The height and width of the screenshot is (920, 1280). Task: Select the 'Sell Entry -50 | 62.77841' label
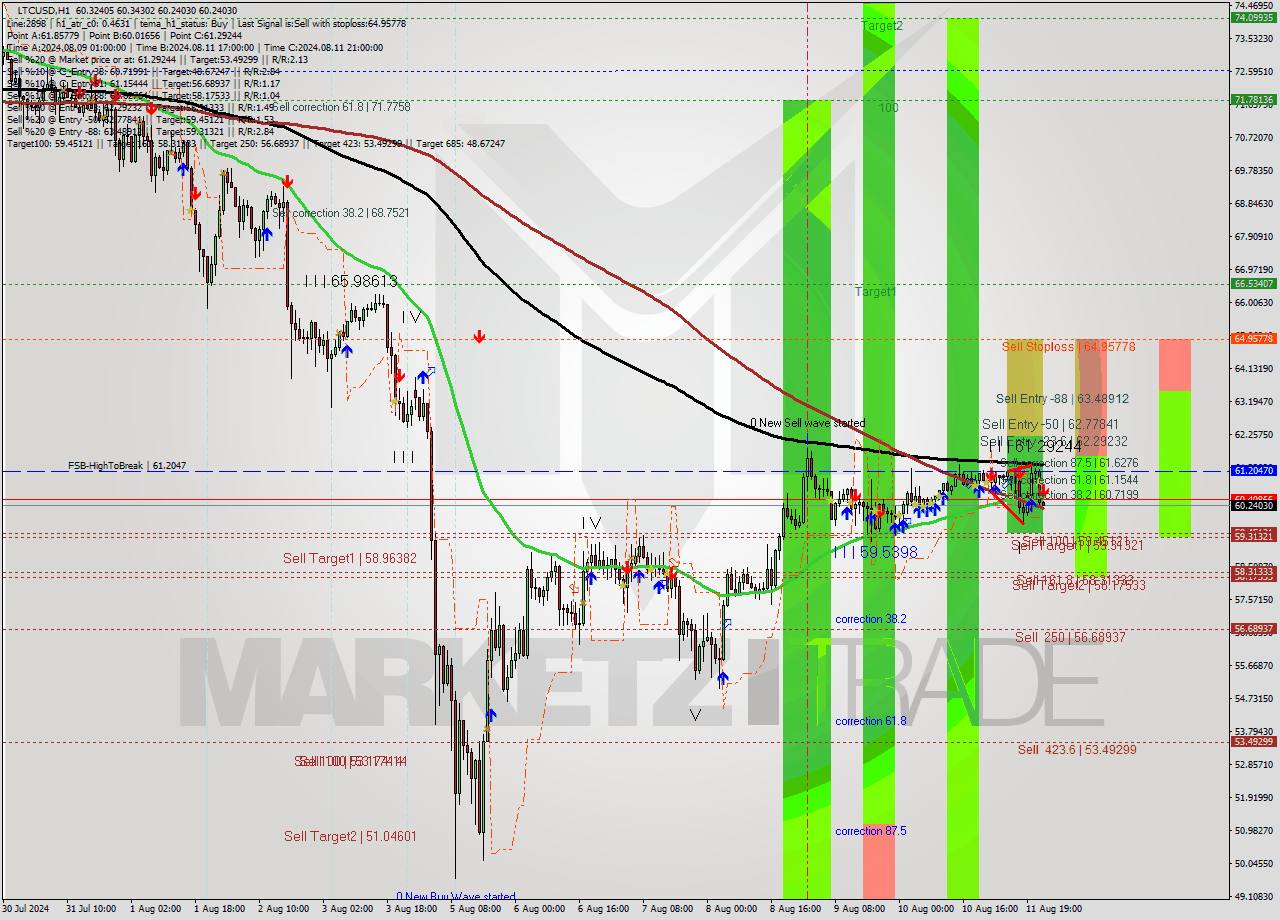[1048, 424]
